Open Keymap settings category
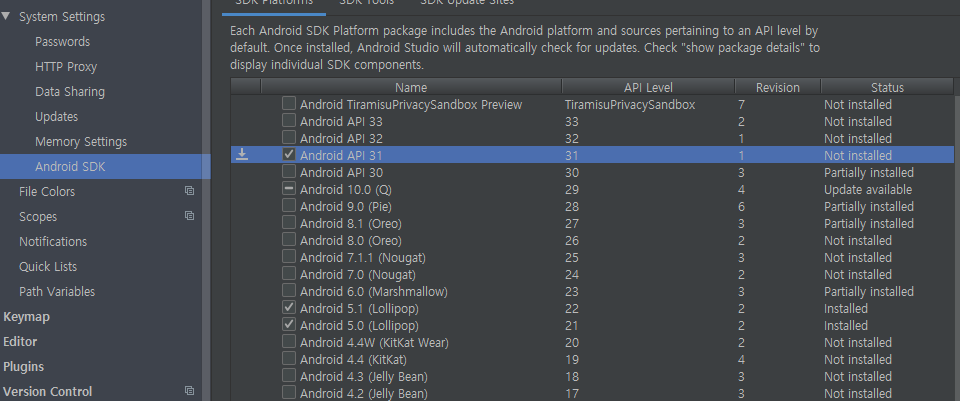Viewport: 960px width, 401px height. click(26, 317)
